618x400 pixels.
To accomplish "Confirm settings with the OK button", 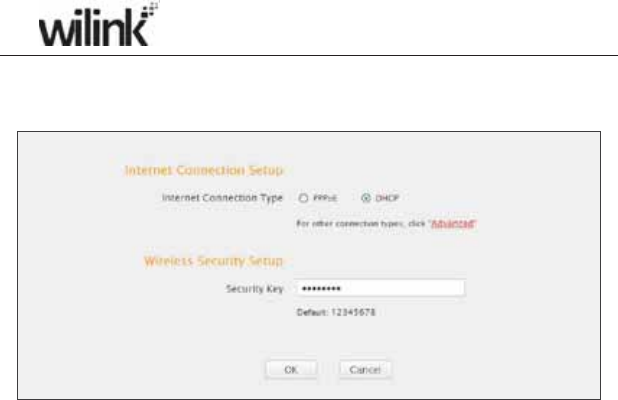I will click(291, 370).
